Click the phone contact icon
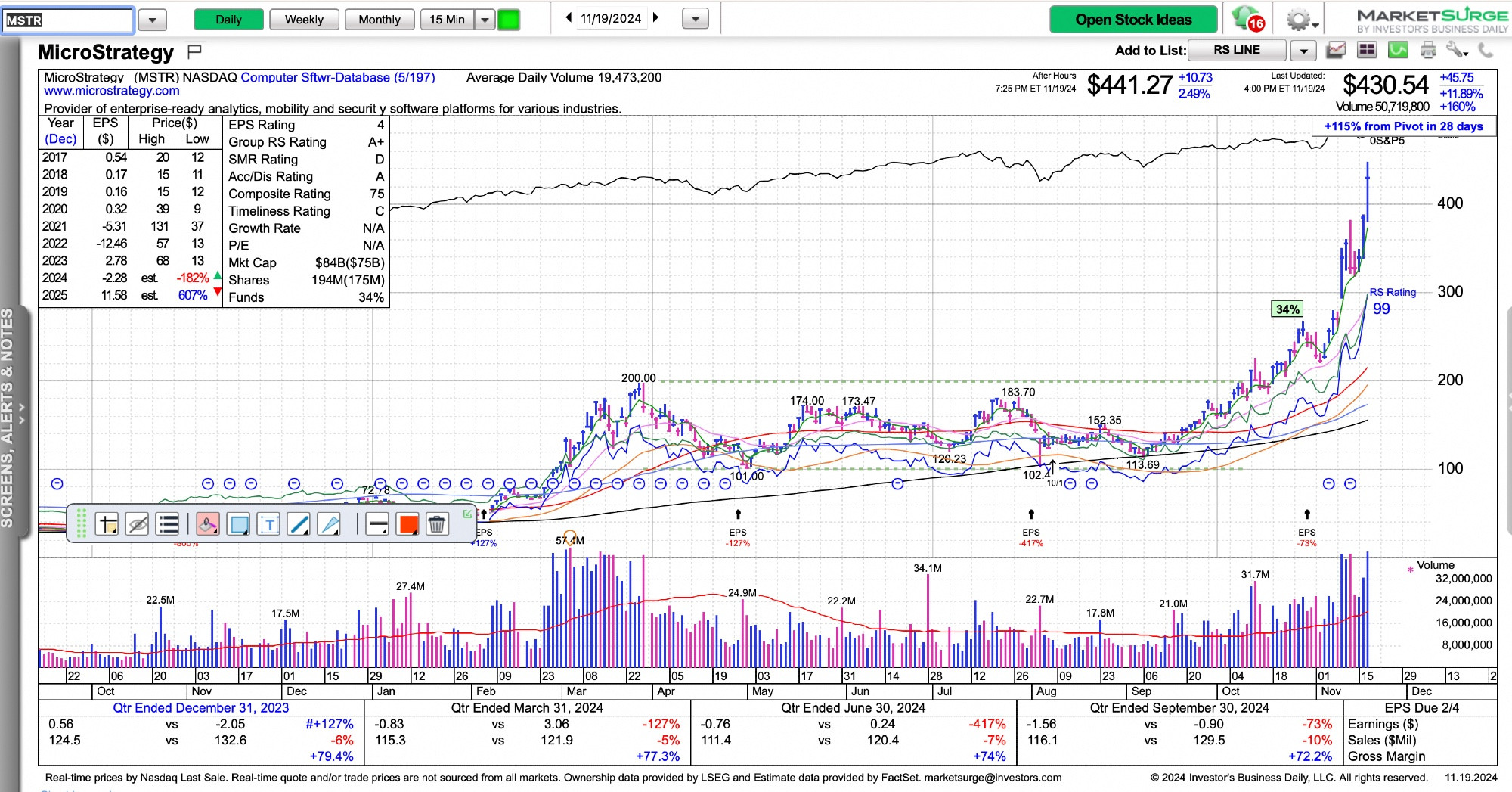 pyautogui.click(x=1486, y=51)
